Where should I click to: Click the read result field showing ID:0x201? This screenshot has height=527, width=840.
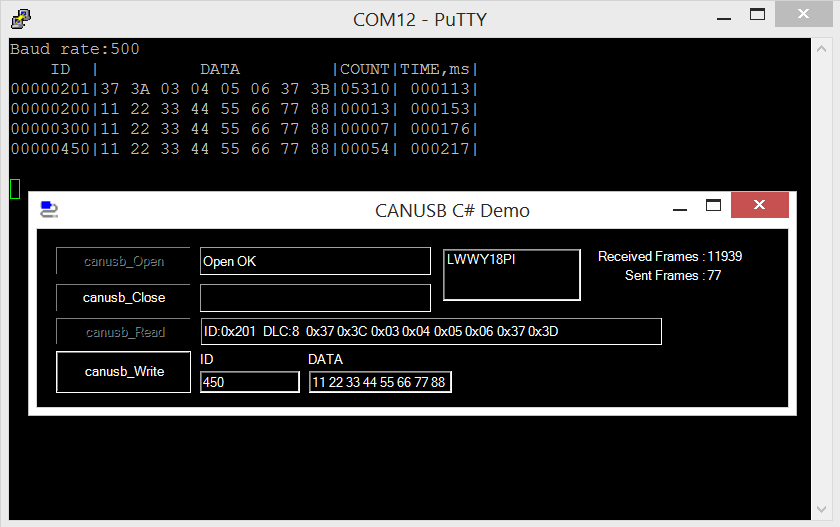click(x=431, y=332)
